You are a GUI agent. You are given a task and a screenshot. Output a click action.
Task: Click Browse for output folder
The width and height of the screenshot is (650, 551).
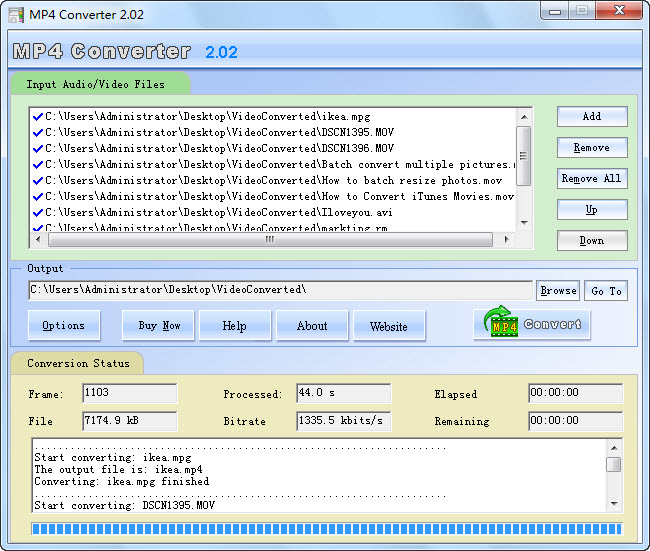[558, 291]
